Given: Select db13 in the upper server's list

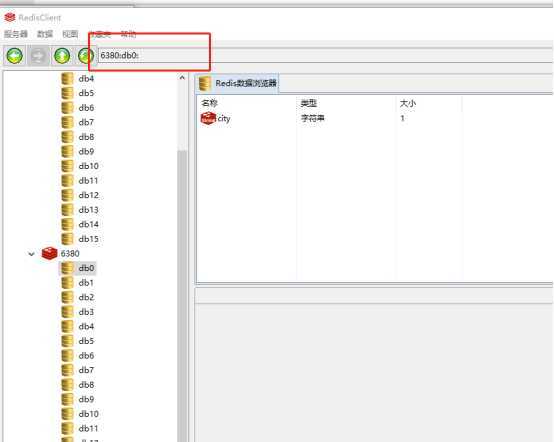Looking at the screenshot, I should 88,210.
